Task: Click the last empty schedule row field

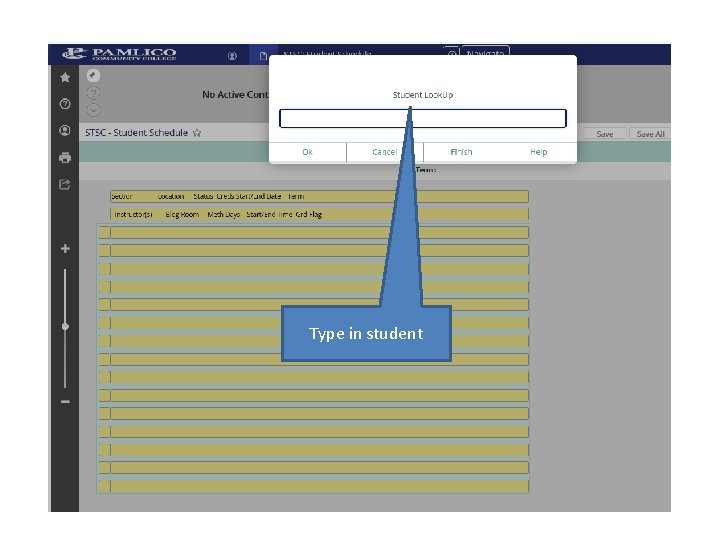Action: click(x=319, y=486)
